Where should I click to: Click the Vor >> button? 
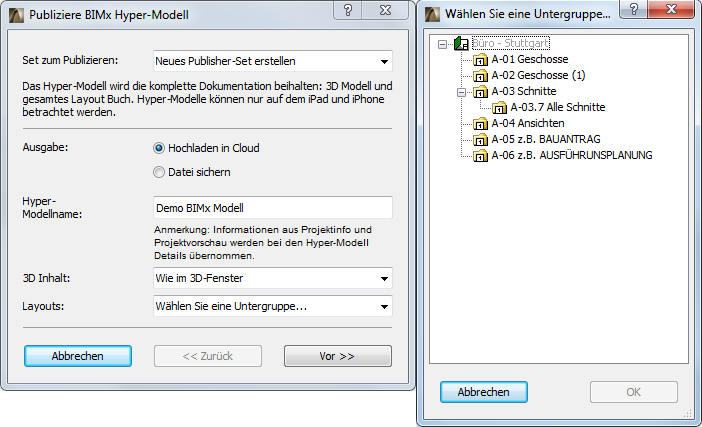(x=338, y=356)
